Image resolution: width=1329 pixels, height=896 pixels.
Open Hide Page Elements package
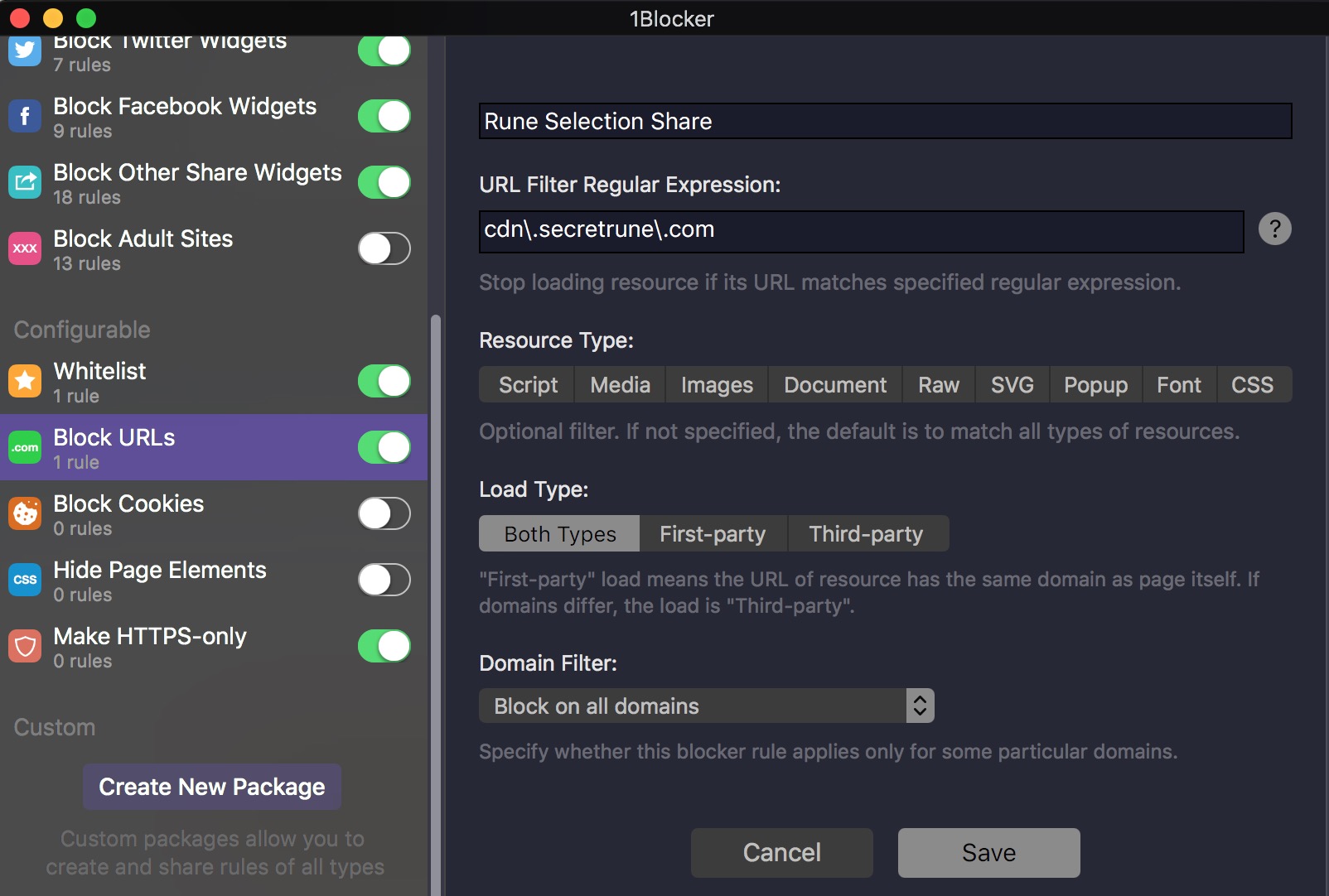point(214,580)
